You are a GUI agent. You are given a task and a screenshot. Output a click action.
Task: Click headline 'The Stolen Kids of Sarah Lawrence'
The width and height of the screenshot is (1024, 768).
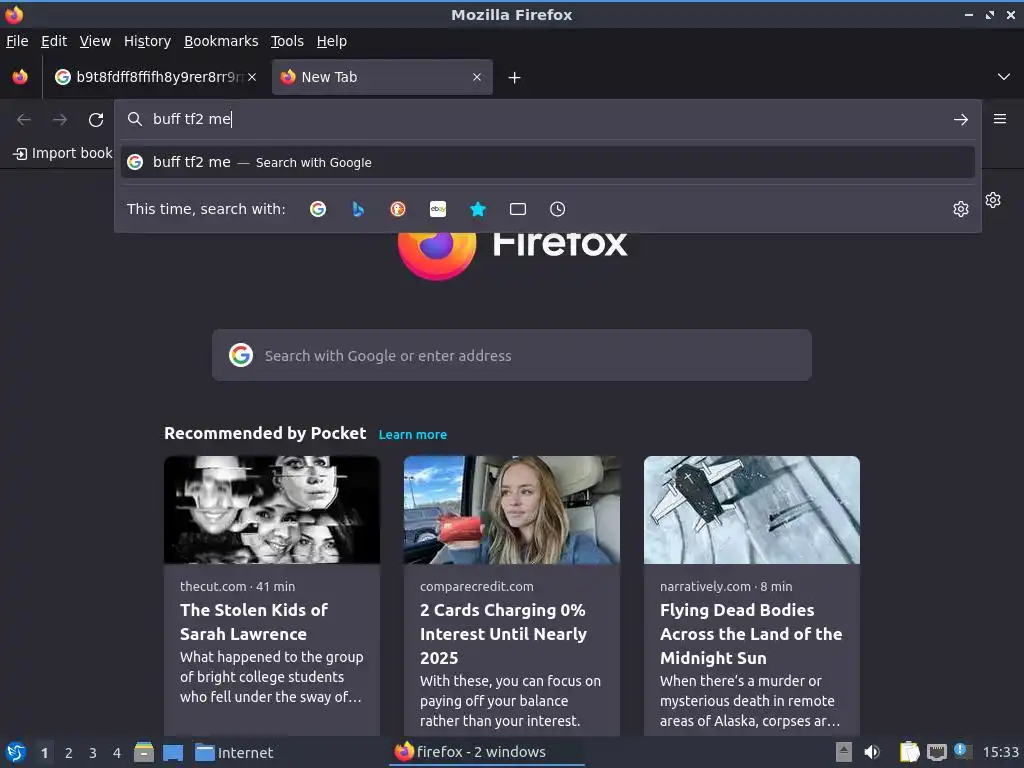254,622
